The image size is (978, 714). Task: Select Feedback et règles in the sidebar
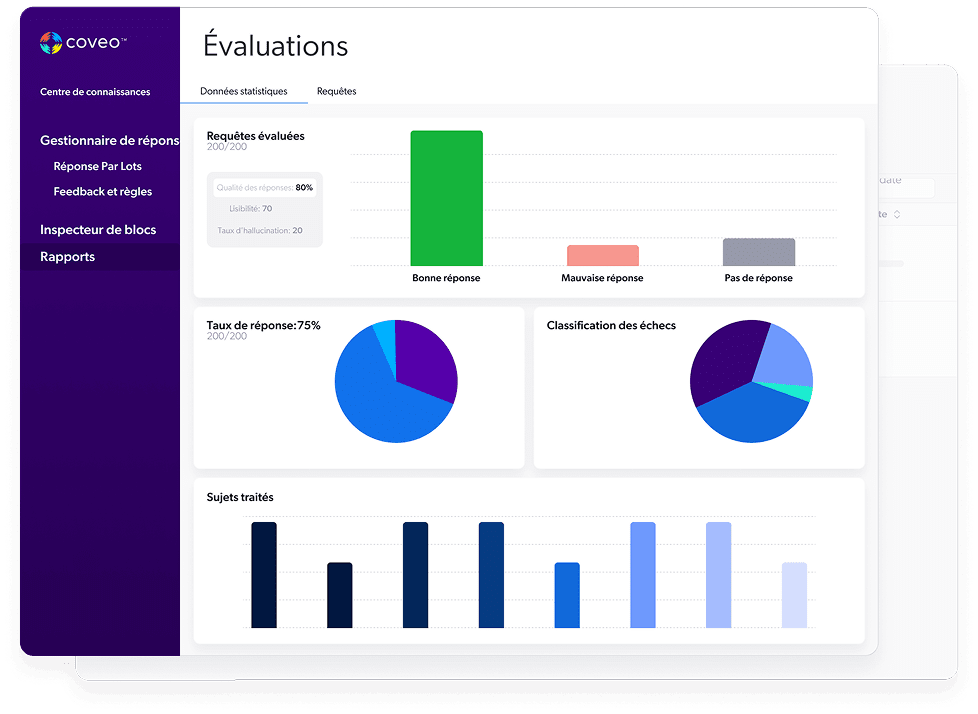(102, 191)
